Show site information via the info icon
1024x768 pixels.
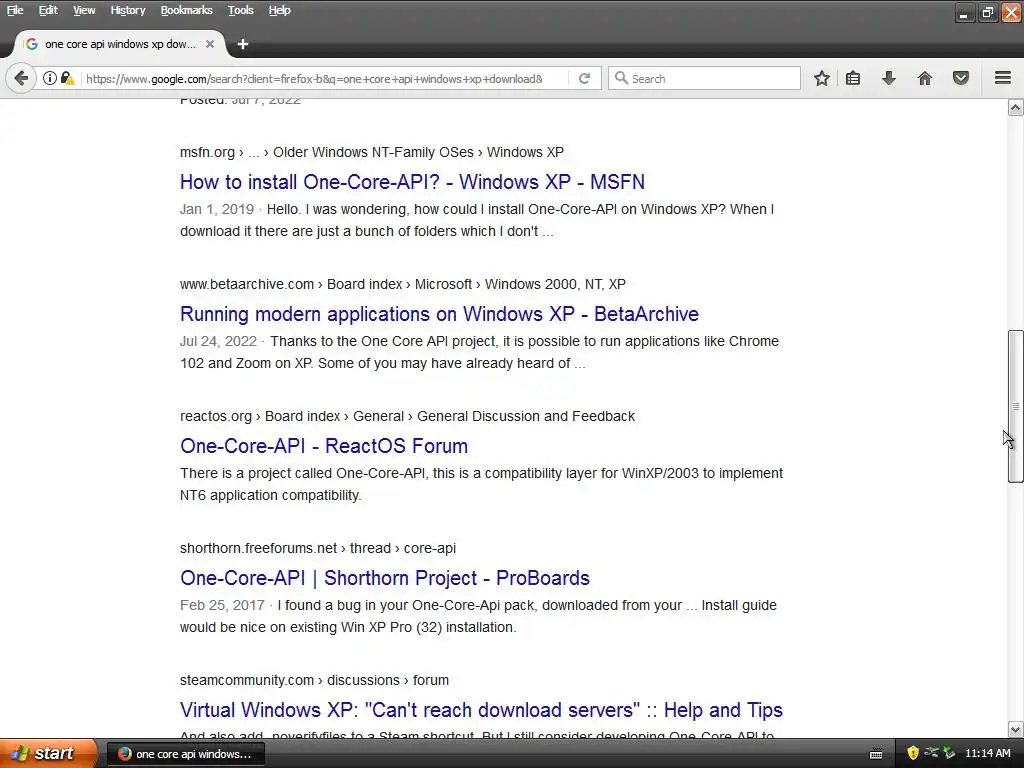pos(50,78)
